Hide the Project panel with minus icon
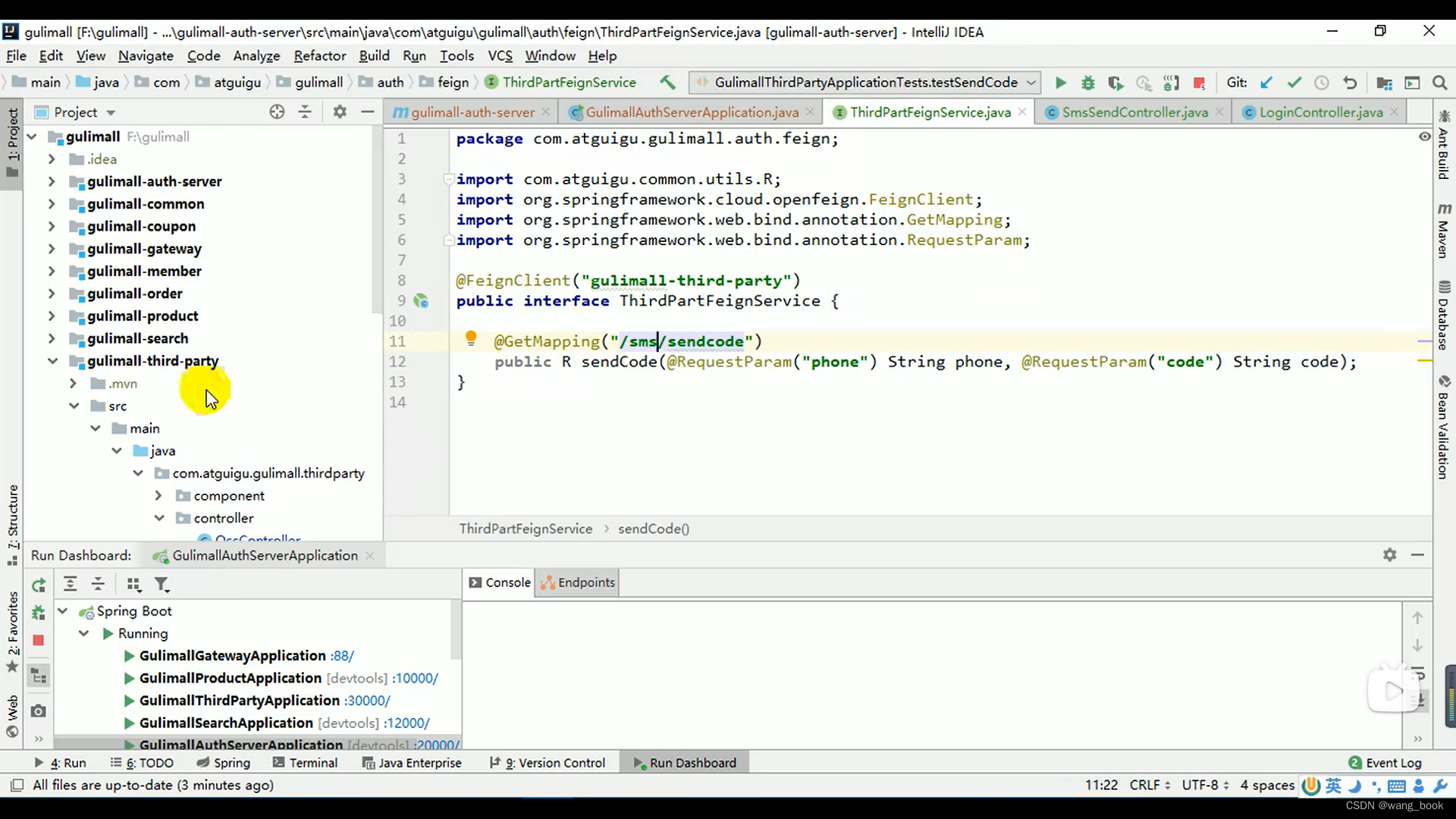Screen dimensions: 1456x819 (x=368, y=112)
